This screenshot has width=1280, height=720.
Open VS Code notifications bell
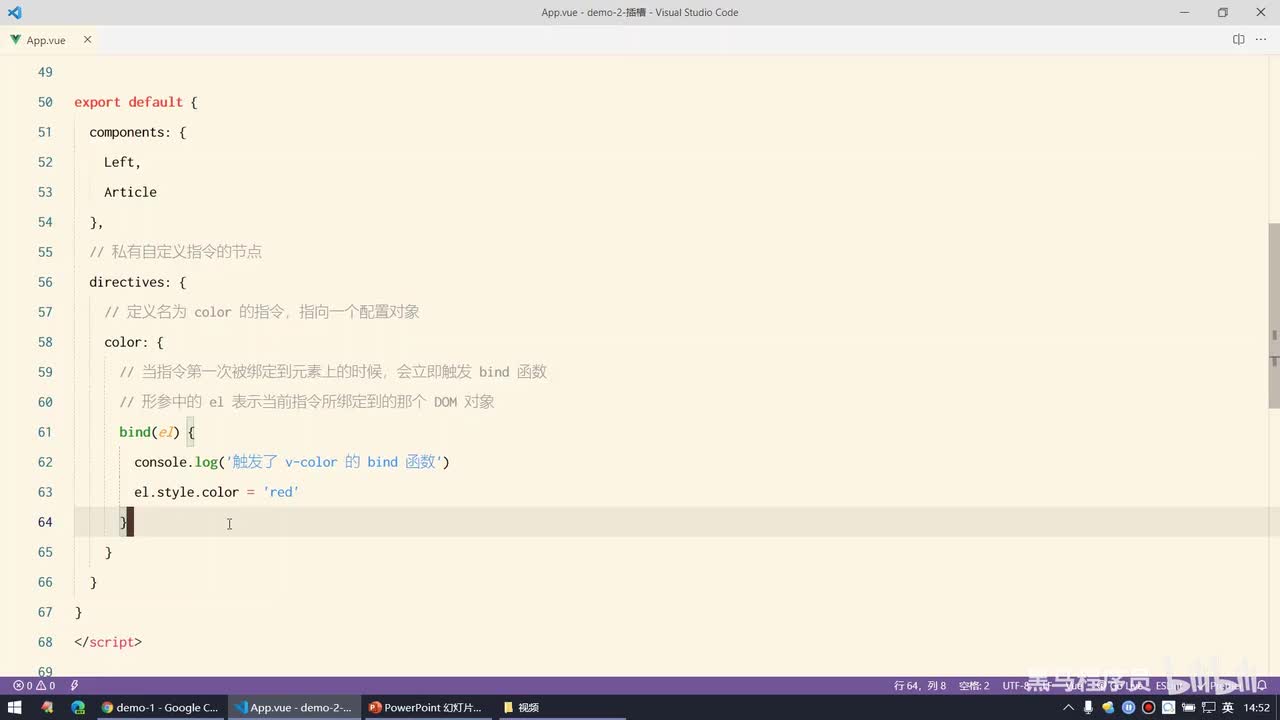click(x=1262, y=685)
